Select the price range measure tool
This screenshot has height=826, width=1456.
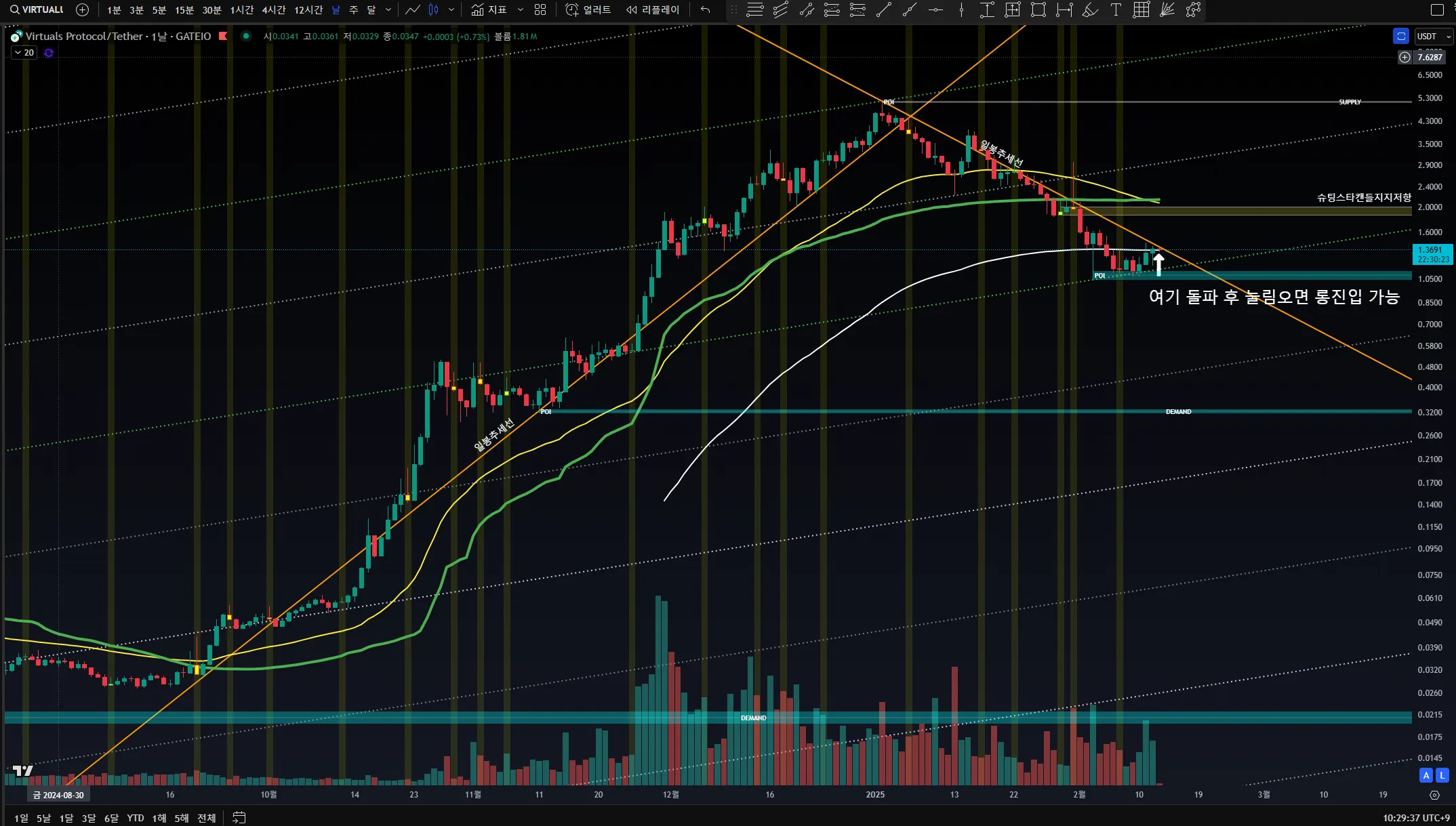pyautogui.click(x=987, y=9)
